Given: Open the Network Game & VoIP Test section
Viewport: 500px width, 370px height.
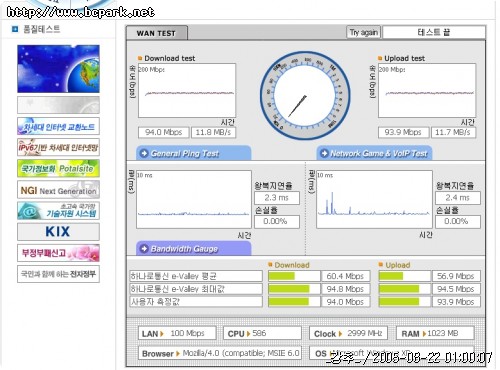Looking at the screenshot, I should click(x=374, y=153).
